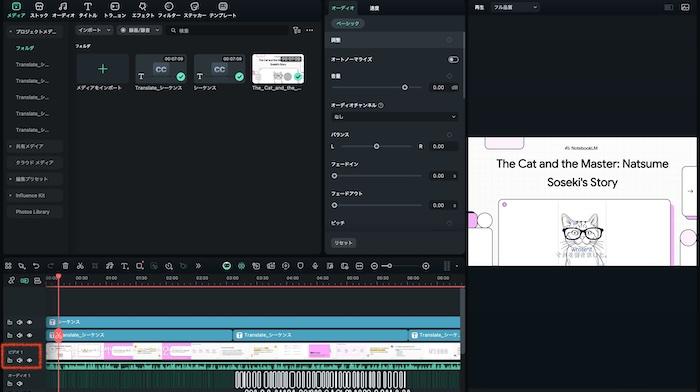The height and width of the screenshot is (392, 700).
Task: Click the filter icon beside the media search
Action: [296, 30]
